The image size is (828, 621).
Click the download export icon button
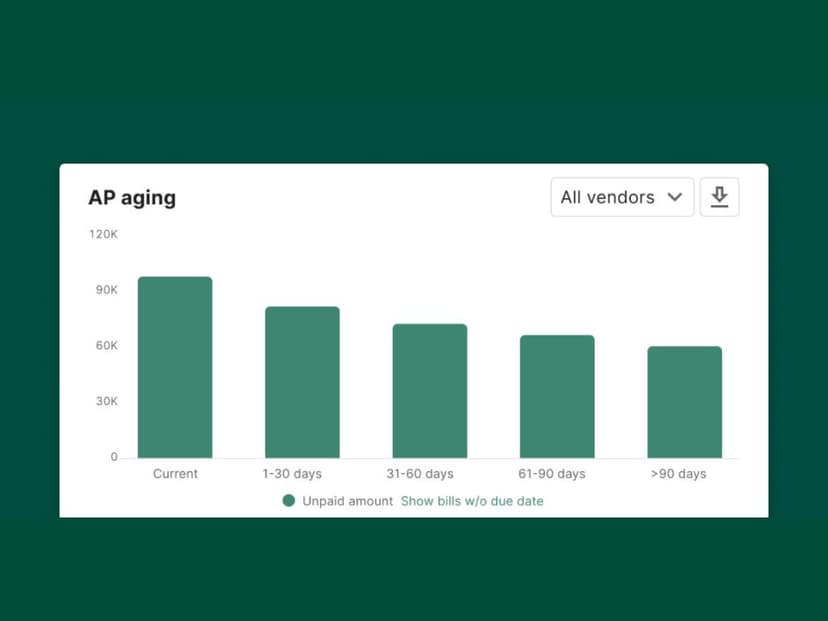[x=719, y=197]
